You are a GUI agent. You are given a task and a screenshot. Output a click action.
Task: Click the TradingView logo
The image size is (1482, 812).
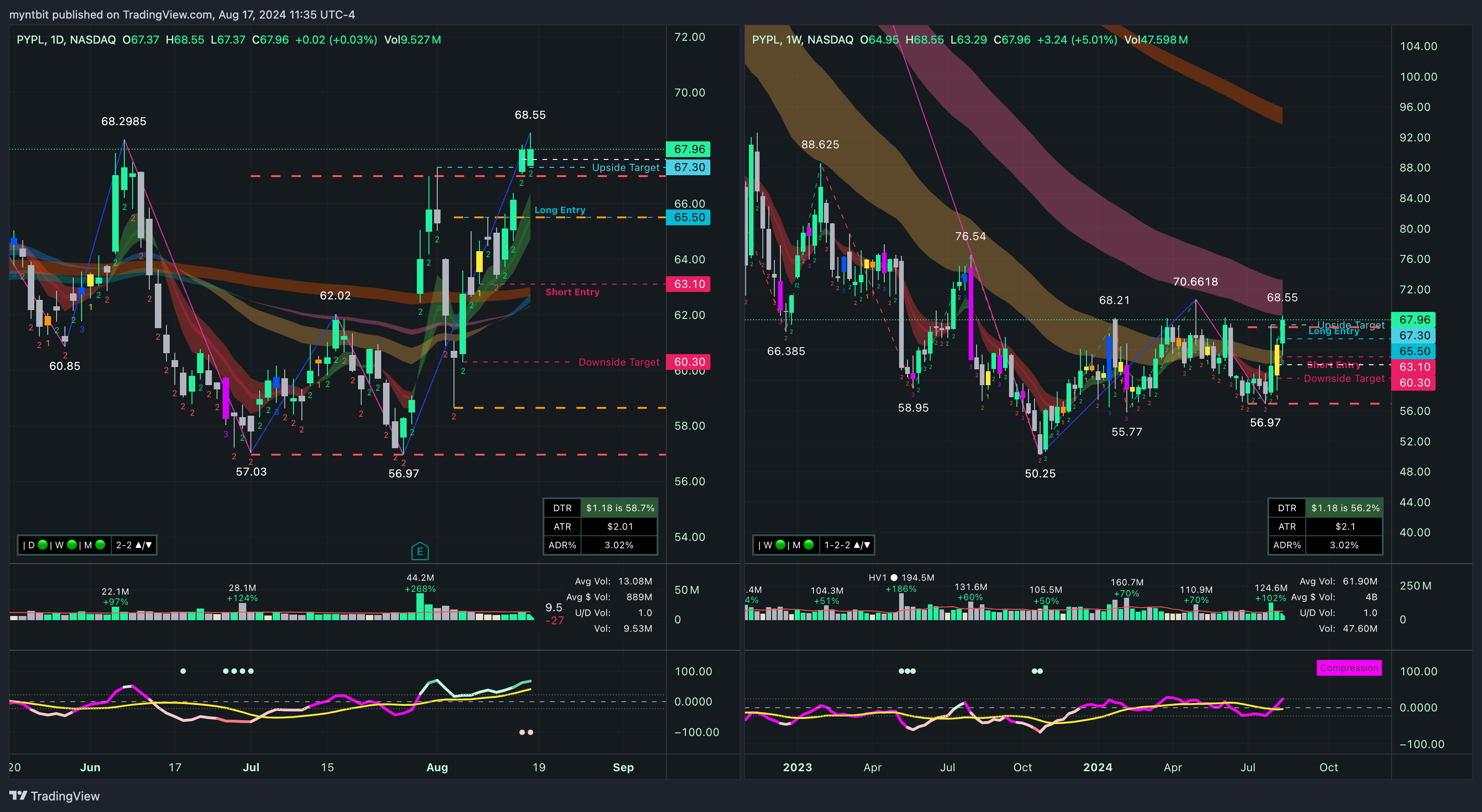(x=55, y=796)
